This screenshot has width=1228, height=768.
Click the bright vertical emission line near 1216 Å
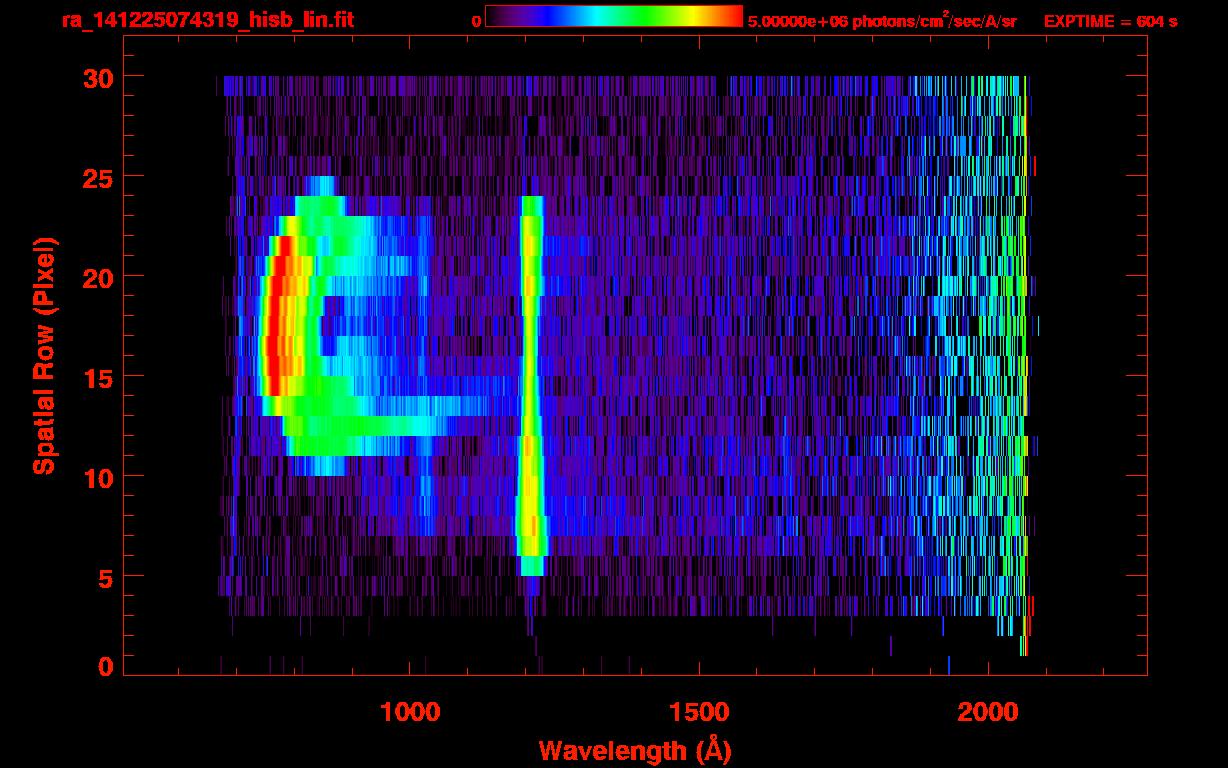(x=530, y=385)
